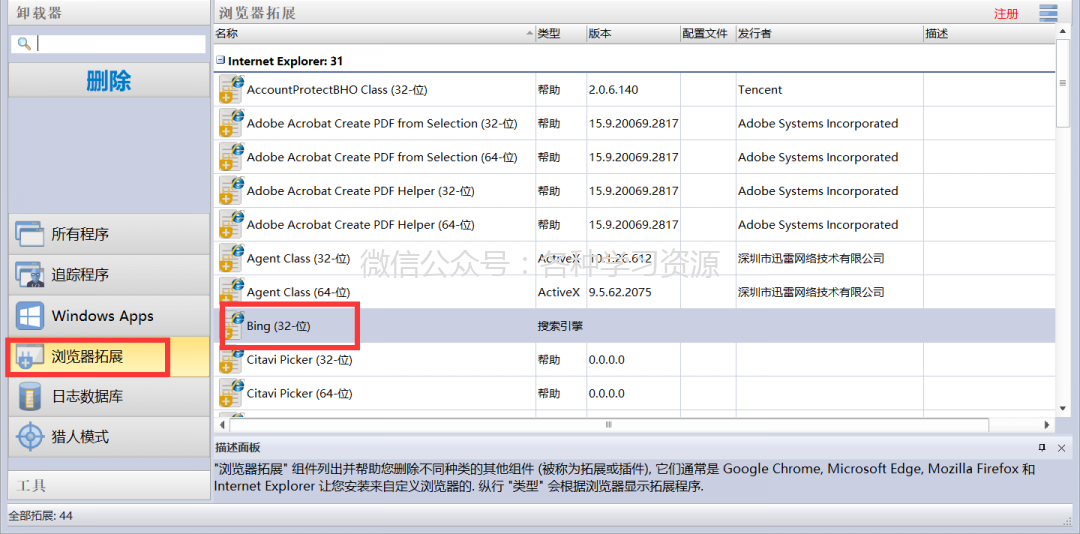Screen dimensions: 1080x534
Task: Focus the search input field
Action: point(109,43)
